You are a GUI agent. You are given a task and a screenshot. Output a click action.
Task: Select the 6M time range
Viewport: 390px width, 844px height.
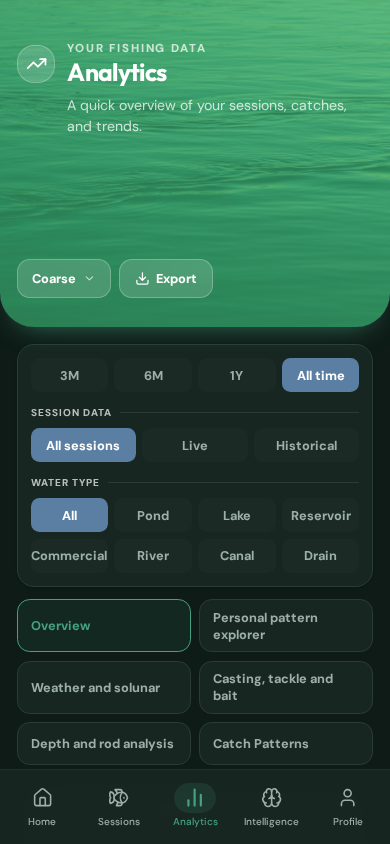point(153,375)
